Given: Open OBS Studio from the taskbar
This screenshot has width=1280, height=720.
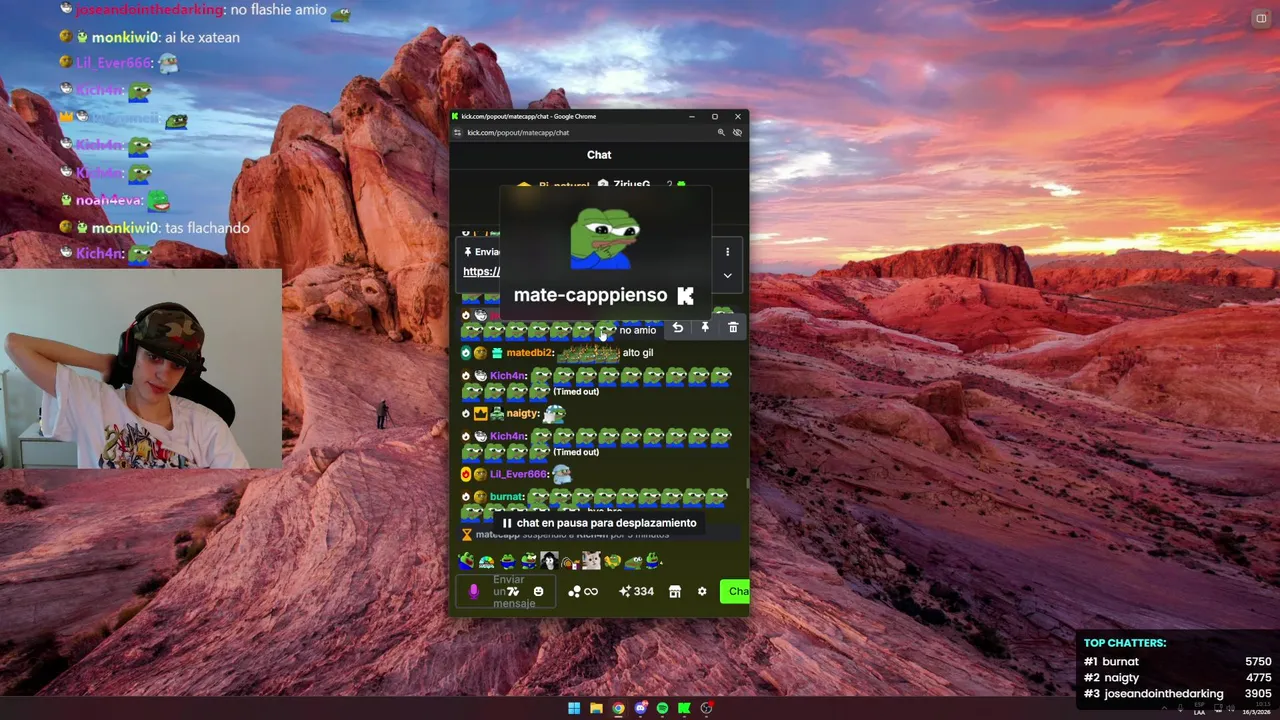Looking at the screenshot, I should point(706,708).
